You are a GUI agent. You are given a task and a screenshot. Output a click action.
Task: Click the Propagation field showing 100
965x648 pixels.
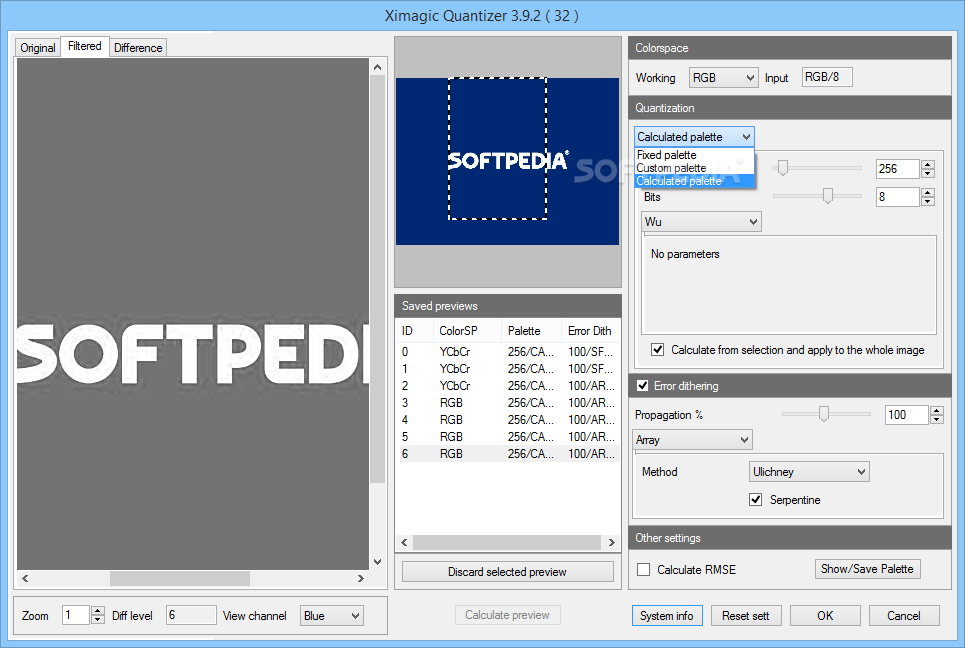coord(907,415)
